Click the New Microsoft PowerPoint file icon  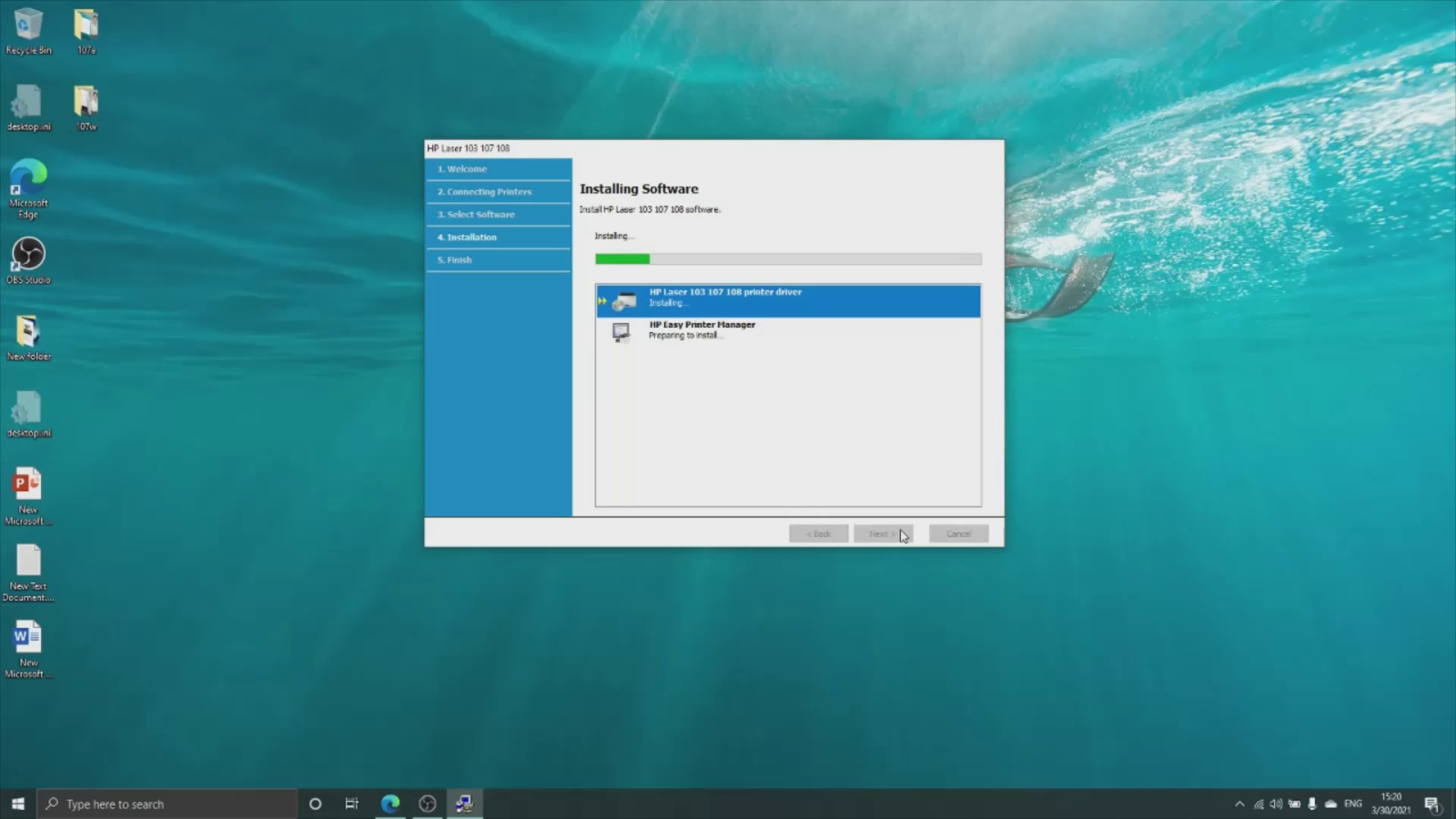tap(27, 485)
